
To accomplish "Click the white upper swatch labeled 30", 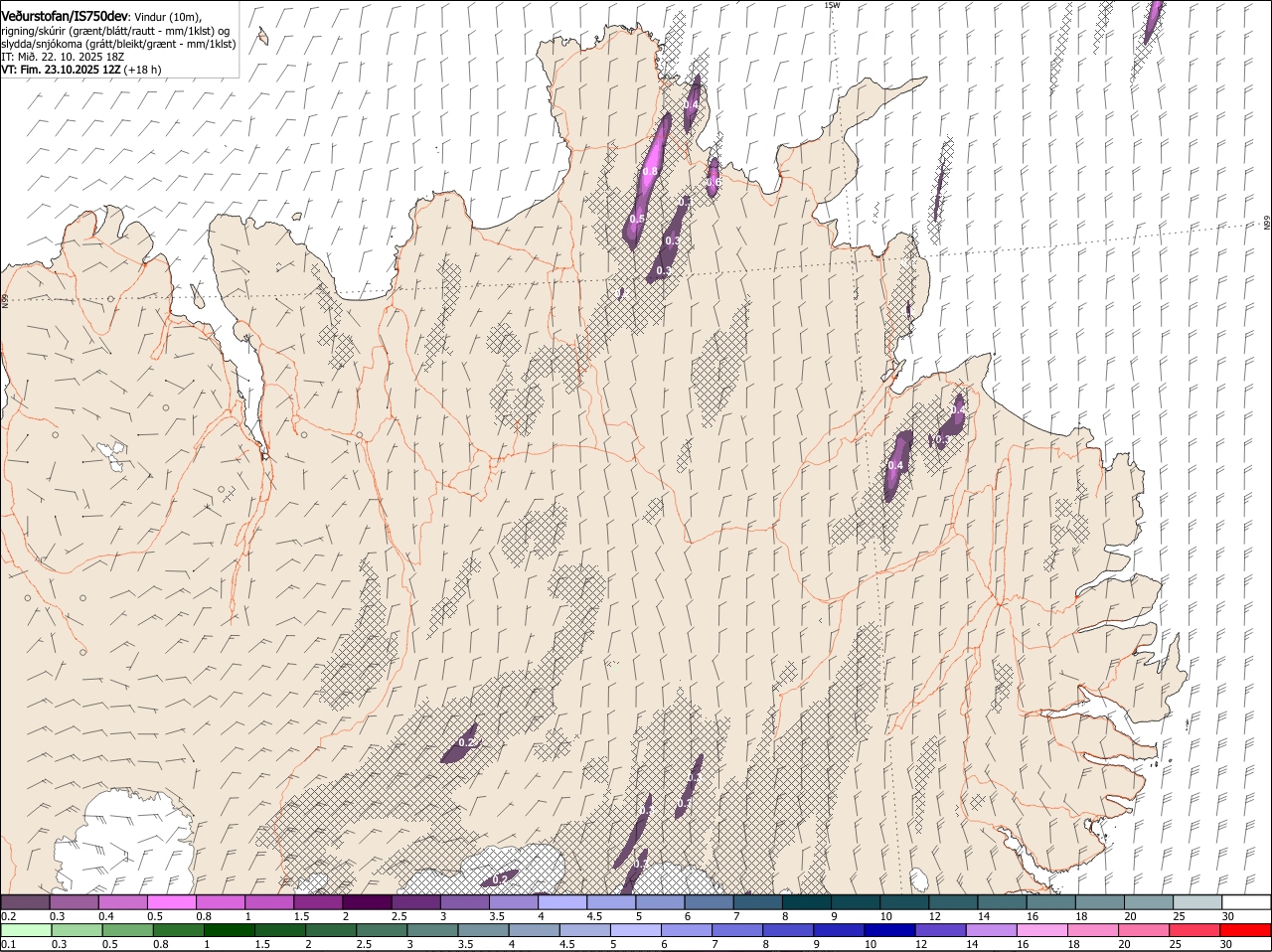I will click(1247, 901).
